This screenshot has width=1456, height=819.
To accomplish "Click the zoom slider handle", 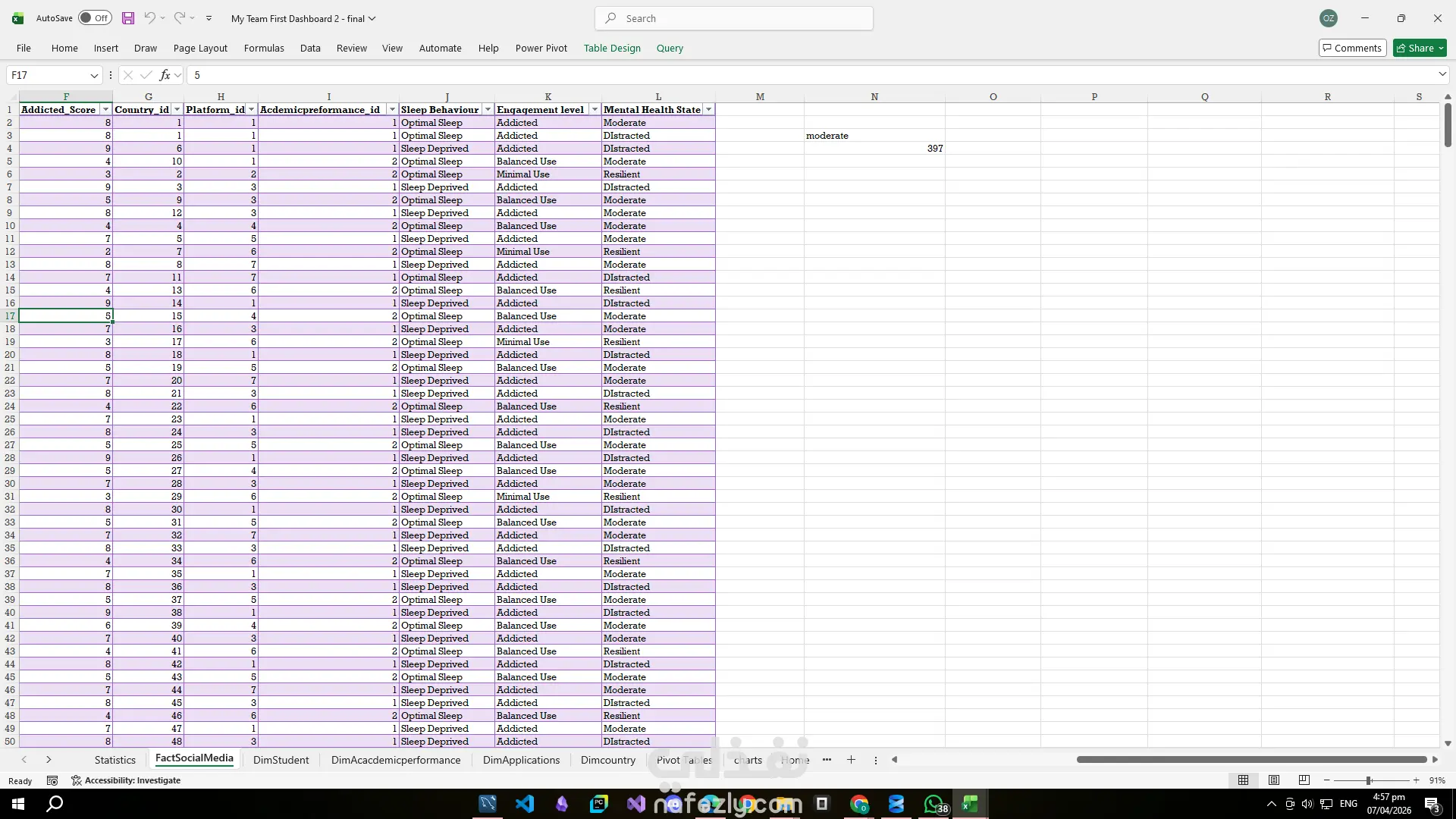I will [x=1369, y=780].
